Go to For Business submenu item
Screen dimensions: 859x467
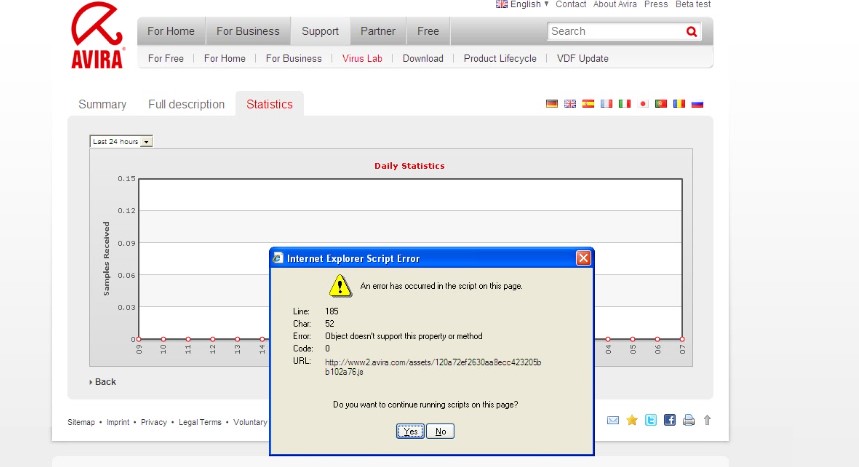[294, 58]
